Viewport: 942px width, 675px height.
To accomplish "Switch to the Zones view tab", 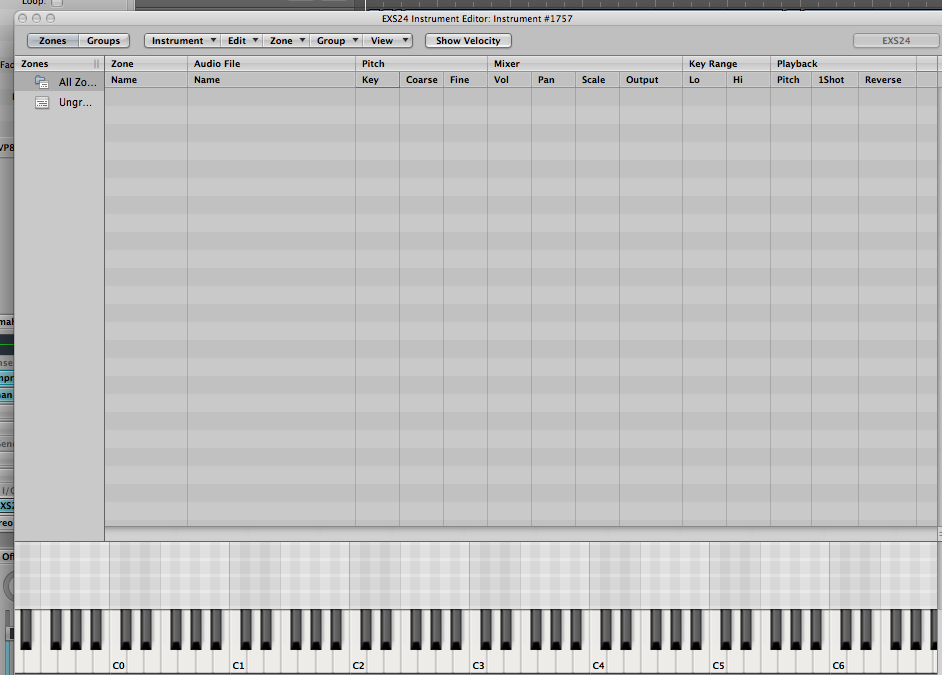I will 53,41.
